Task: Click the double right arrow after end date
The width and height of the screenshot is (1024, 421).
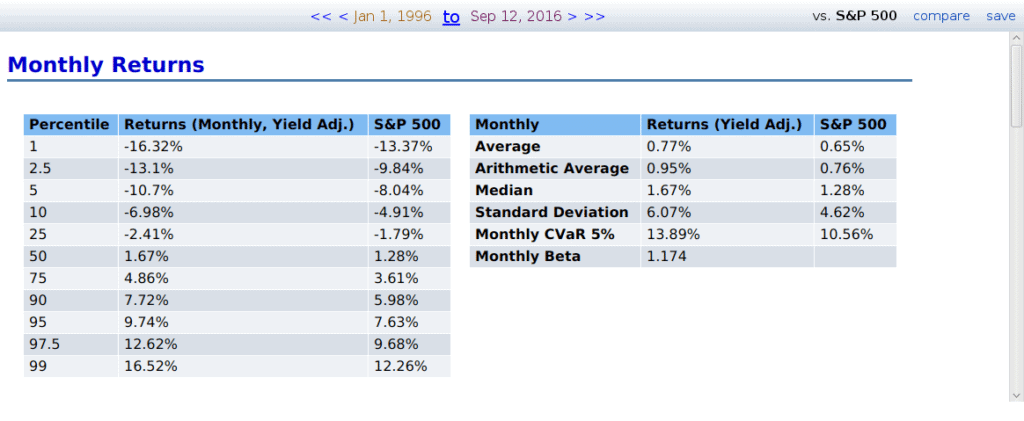Action: tap(594, 16)
